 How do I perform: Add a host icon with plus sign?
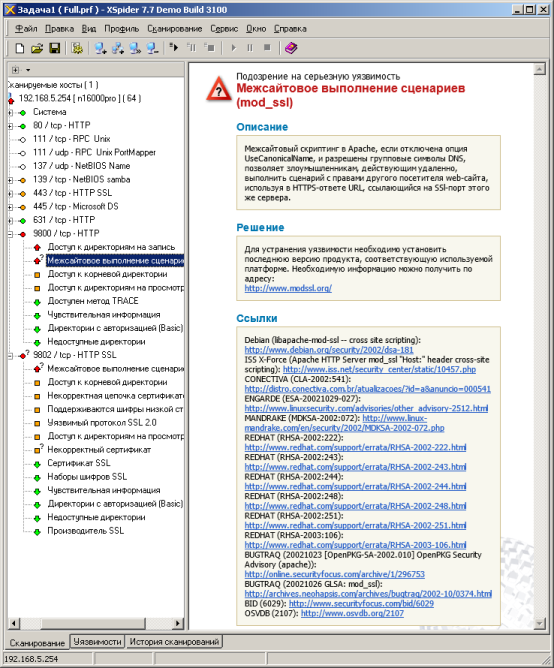101,48
